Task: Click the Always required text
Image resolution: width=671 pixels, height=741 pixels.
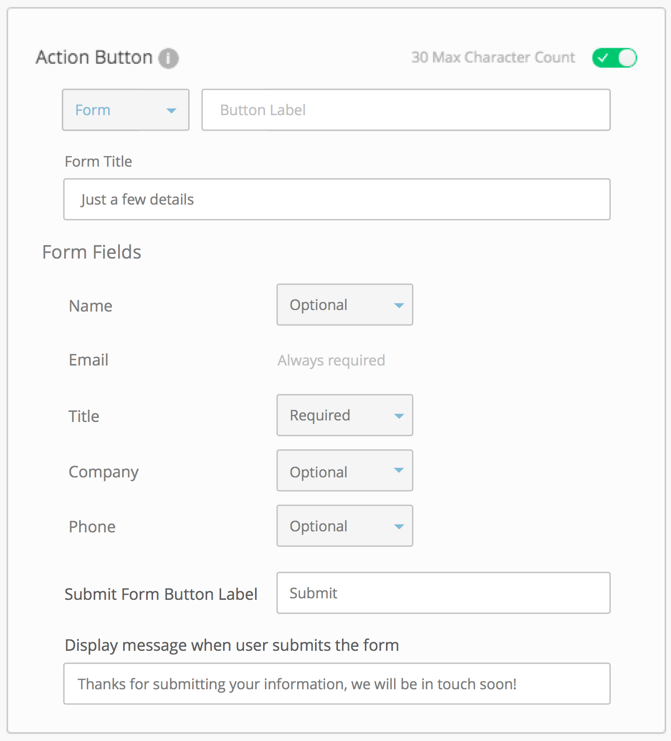Action: point(331,360)
